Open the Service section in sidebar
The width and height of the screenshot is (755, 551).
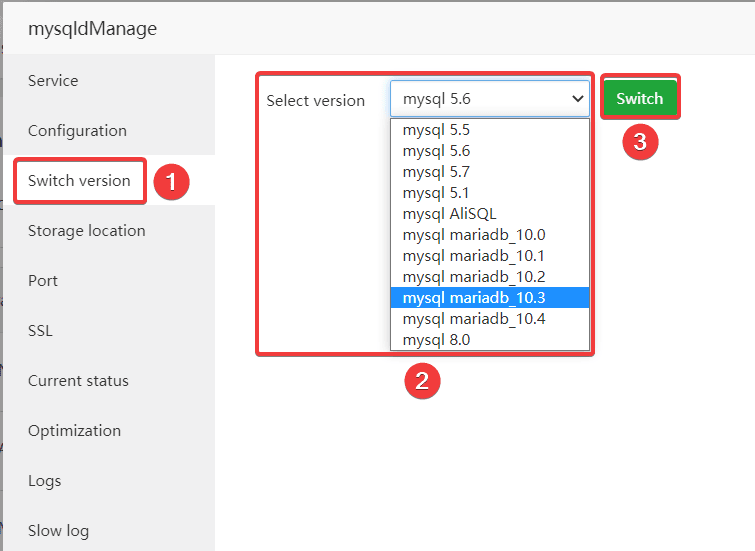pos(53,81)
